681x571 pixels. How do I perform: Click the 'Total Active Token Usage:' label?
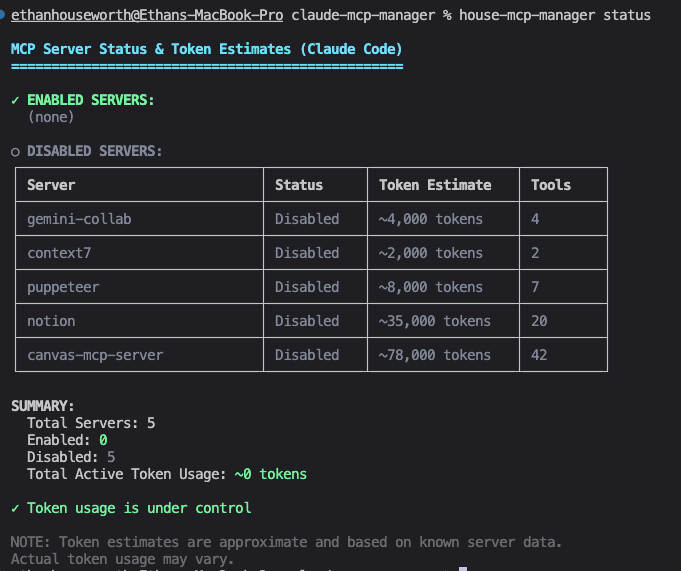[127, 474]
